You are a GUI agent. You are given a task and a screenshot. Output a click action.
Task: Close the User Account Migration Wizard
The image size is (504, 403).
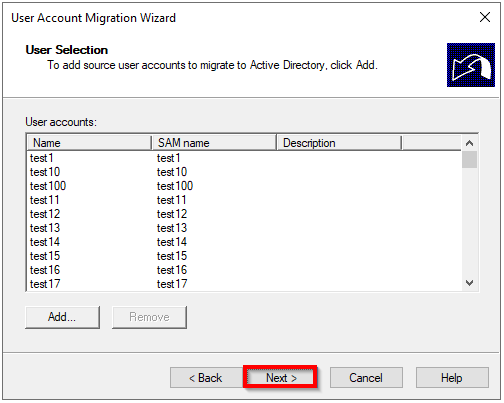click(x=485, y=17)
